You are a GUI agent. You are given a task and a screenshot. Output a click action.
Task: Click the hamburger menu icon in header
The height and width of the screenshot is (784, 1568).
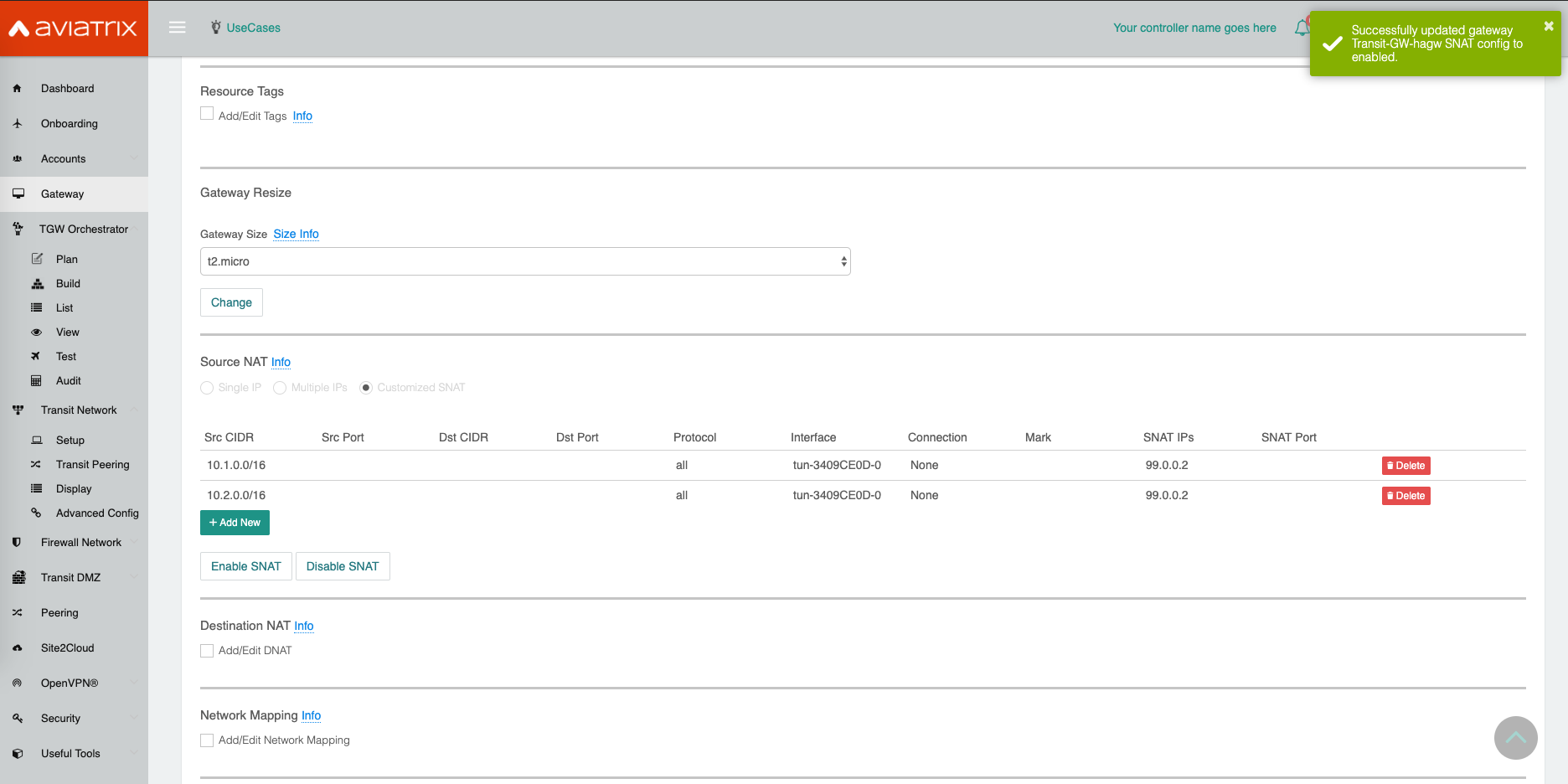(177, 28)
